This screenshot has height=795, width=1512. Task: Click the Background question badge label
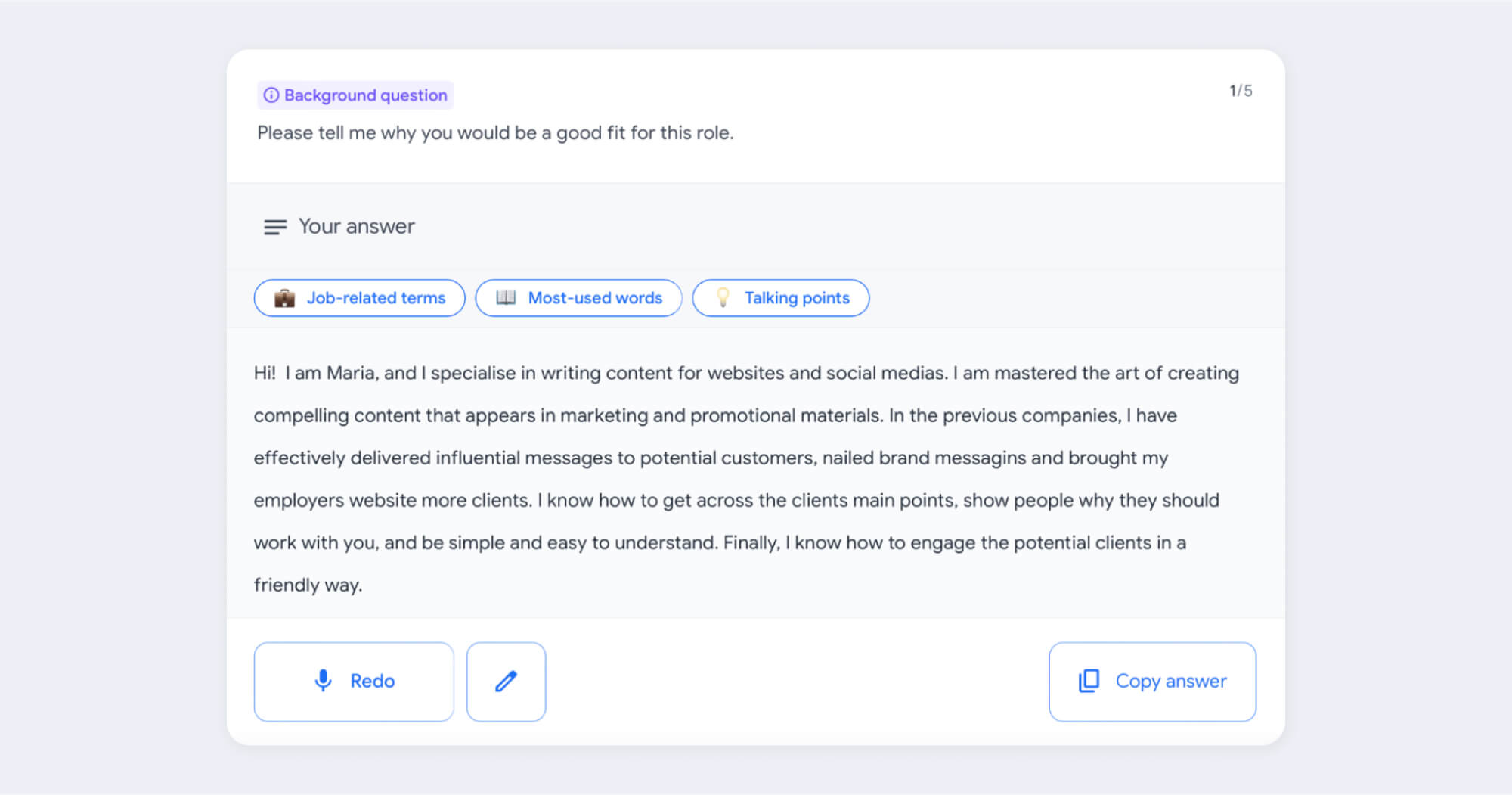point(365,95)
